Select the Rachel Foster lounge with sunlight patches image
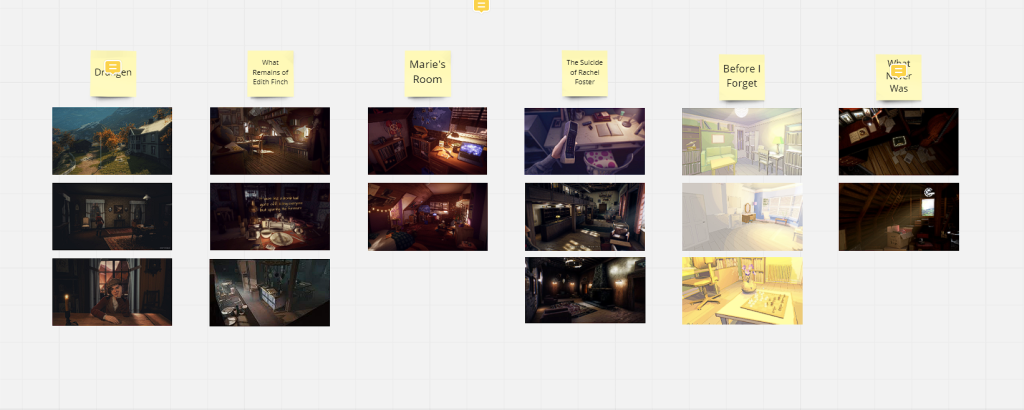This screenshot has width=1024, height=410. tap(585, 217)
